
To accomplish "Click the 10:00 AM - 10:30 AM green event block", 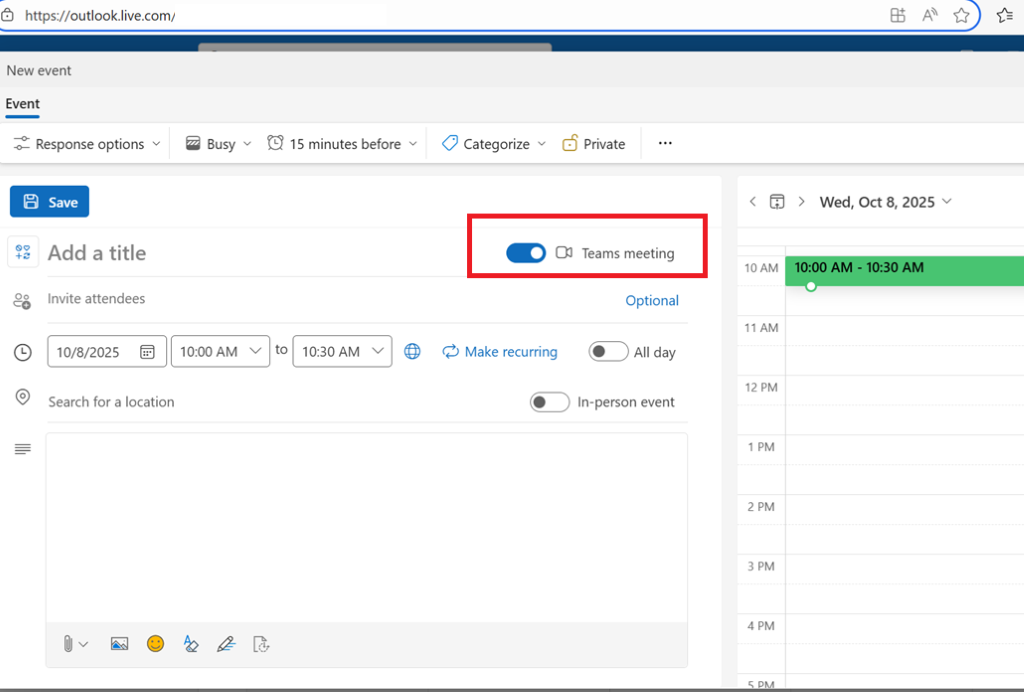I will pyautogui.click(x=904, y=270).
